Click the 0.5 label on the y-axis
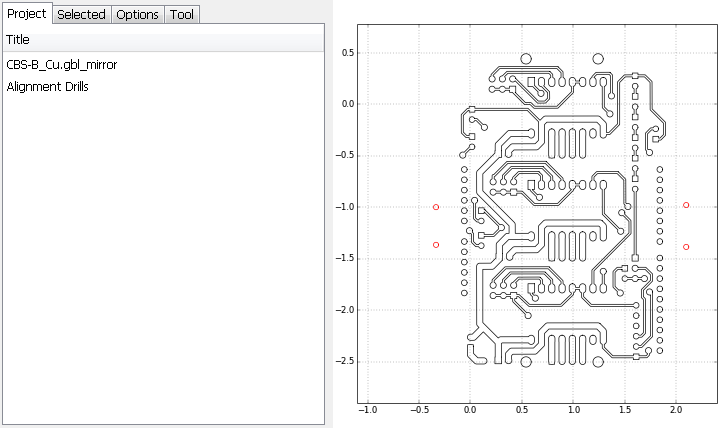Viewport: 723px width, 428px height. click(x=348, y=52)
